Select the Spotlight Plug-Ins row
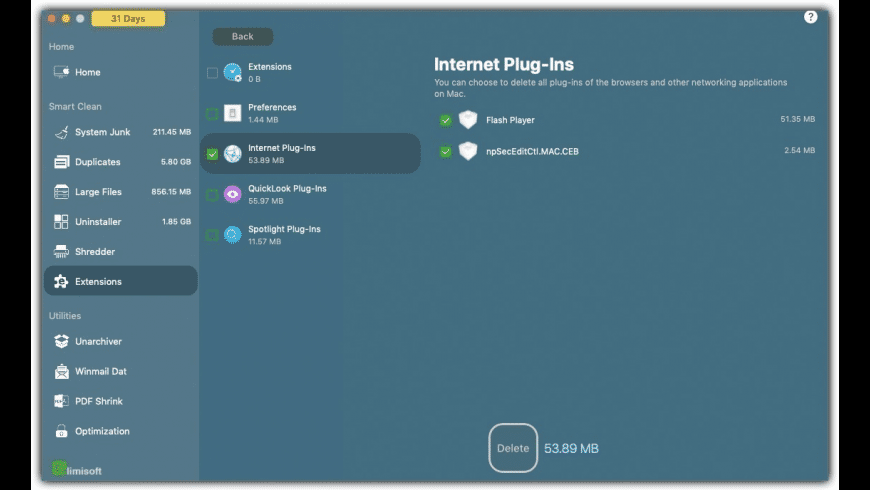The height and width of the screenshot is (490, 870). coord(310,235)
